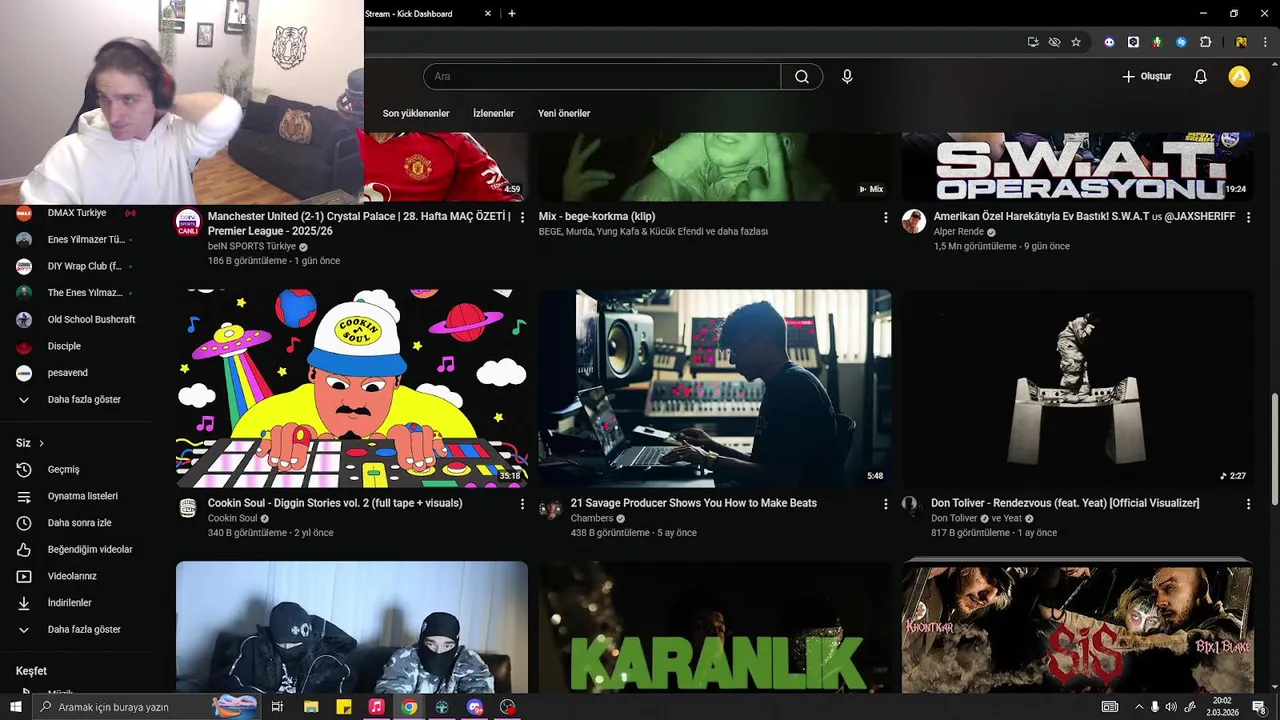This screenshot has height=720, width=1280.
Task: Open more options for 21 Savage Producer video
Action: point(885,504)
